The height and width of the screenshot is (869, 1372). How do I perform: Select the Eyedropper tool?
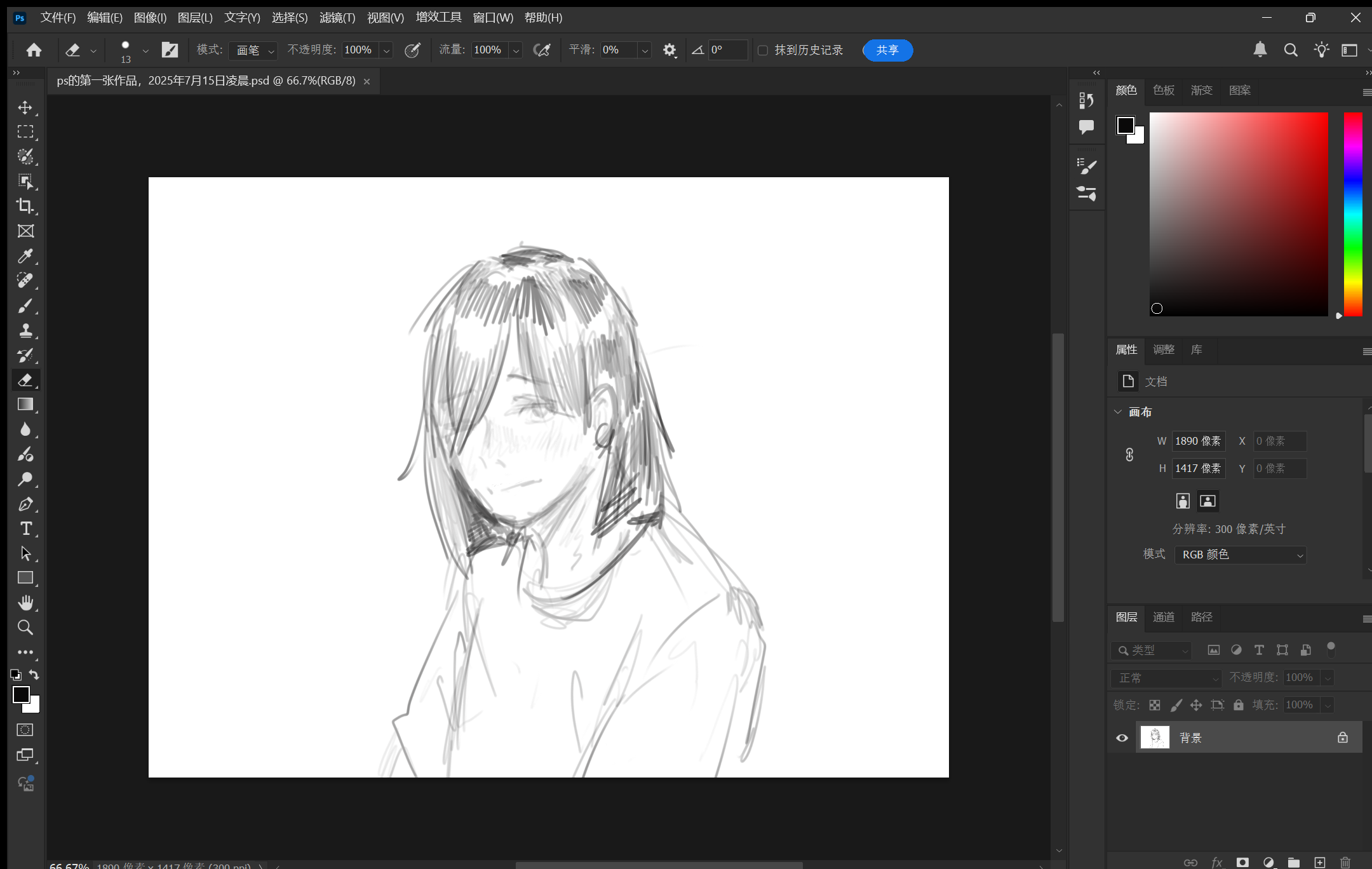pos(25,256)
